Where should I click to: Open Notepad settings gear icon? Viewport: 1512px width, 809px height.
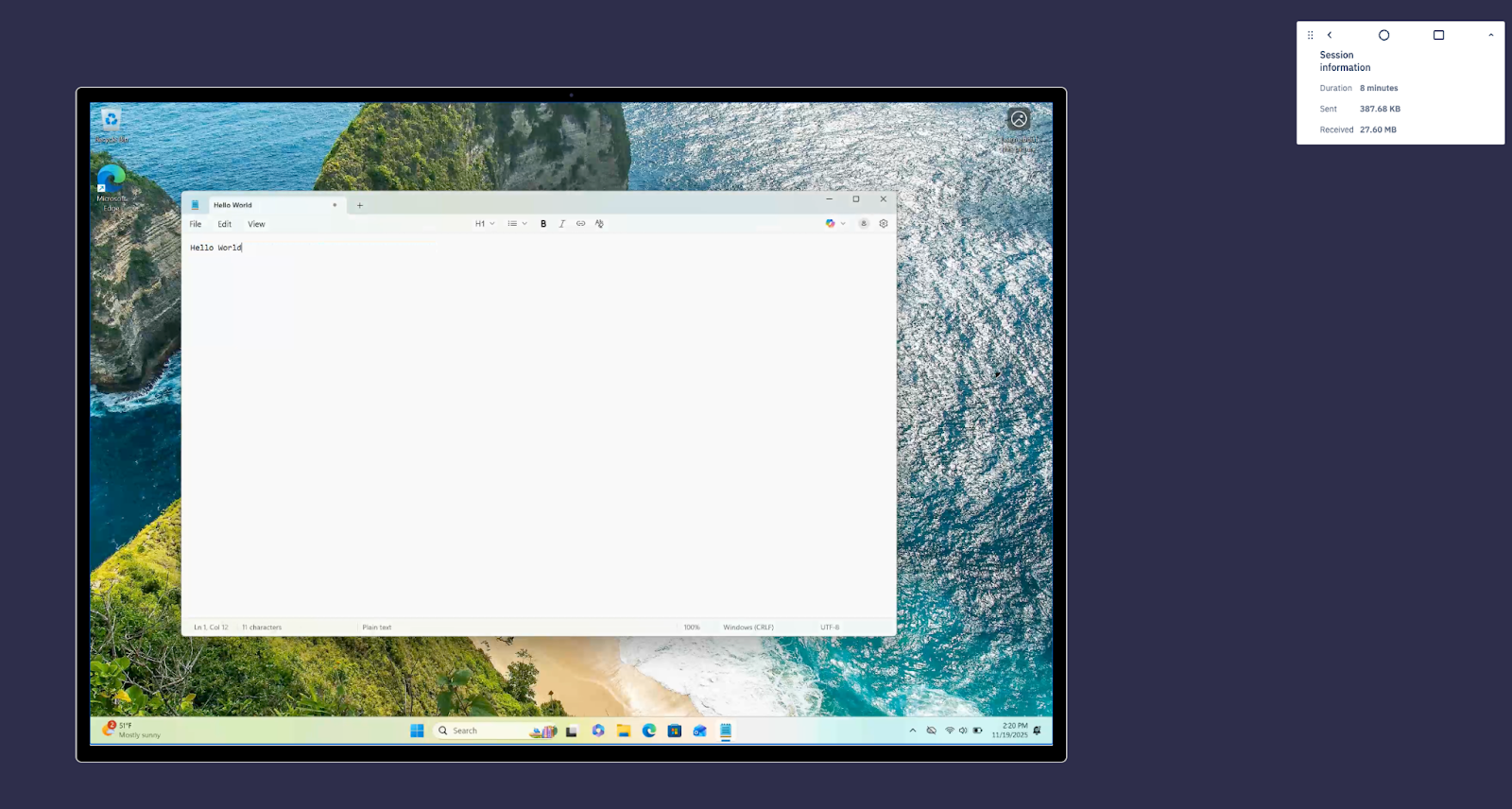884,224
